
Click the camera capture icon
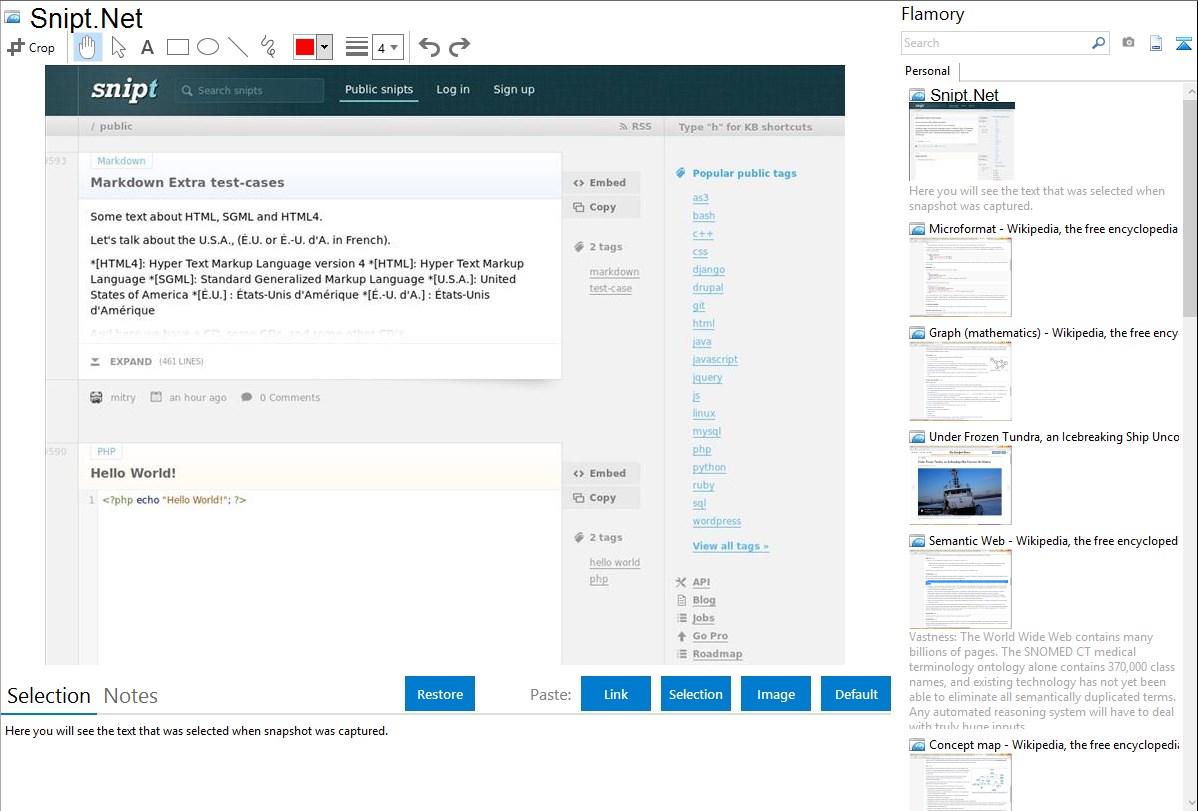(1128, 43)
